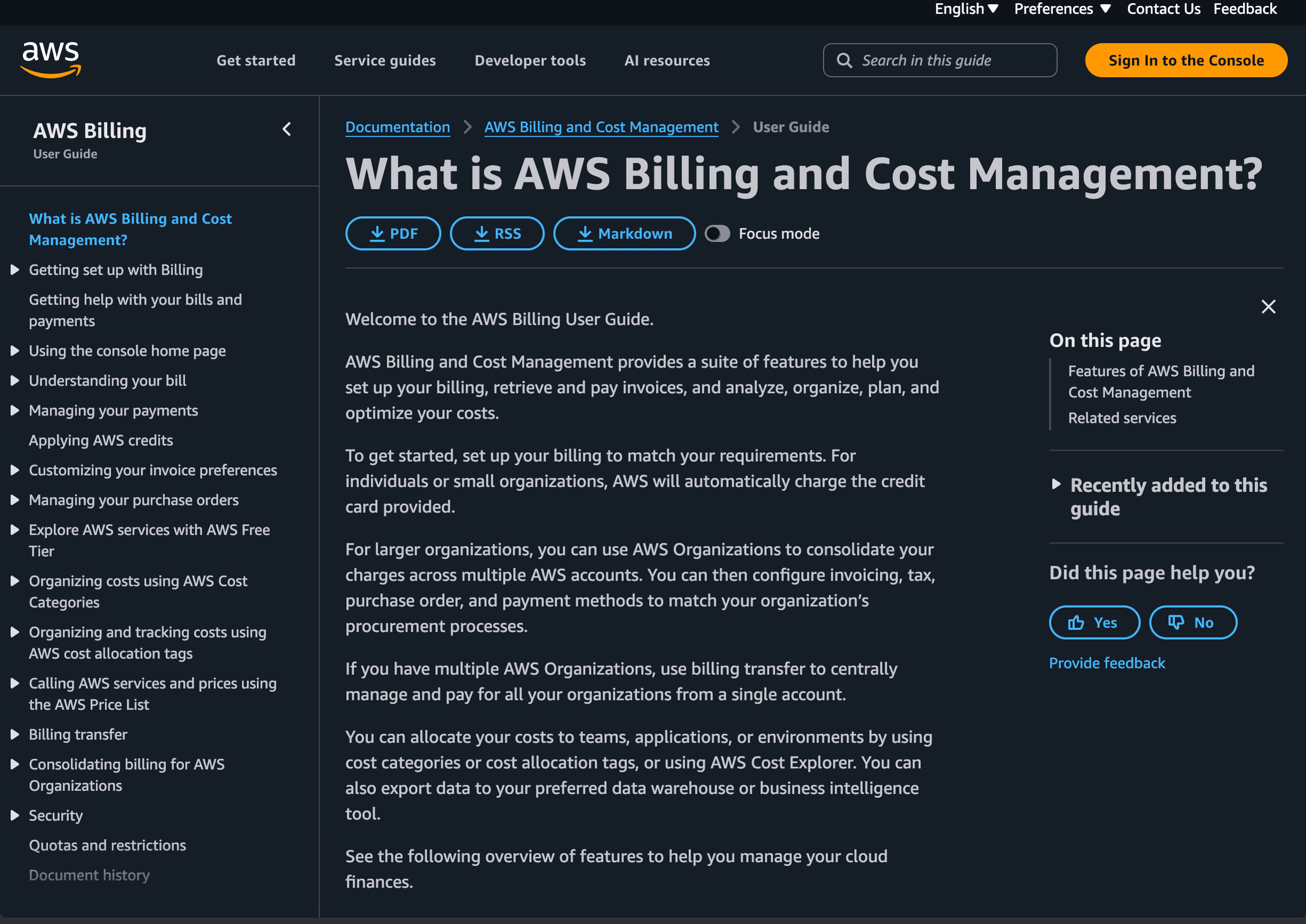Open AWS Billing and Cost Management breadcrumb
This screenshot has height=924, width=1306.
(x=601, y=127)
